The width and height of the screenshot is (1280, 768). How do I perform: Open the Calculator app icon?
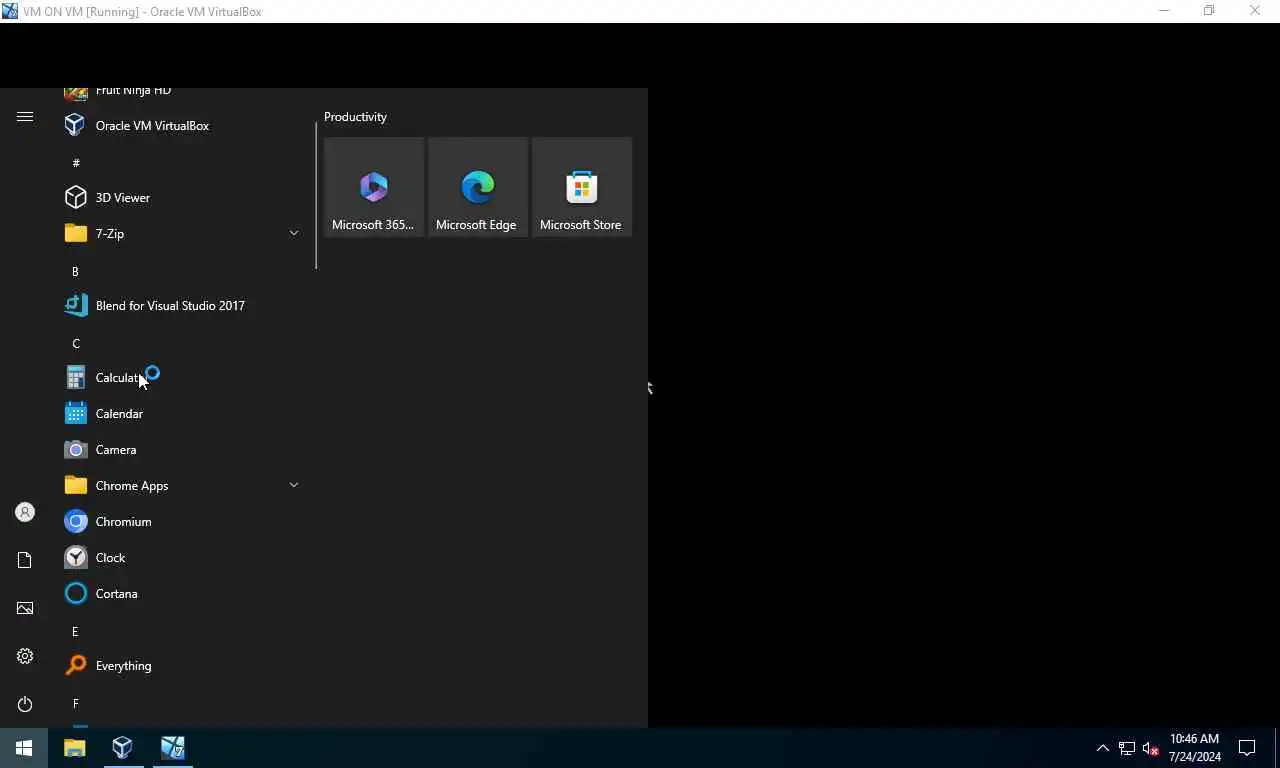[76, 378]
